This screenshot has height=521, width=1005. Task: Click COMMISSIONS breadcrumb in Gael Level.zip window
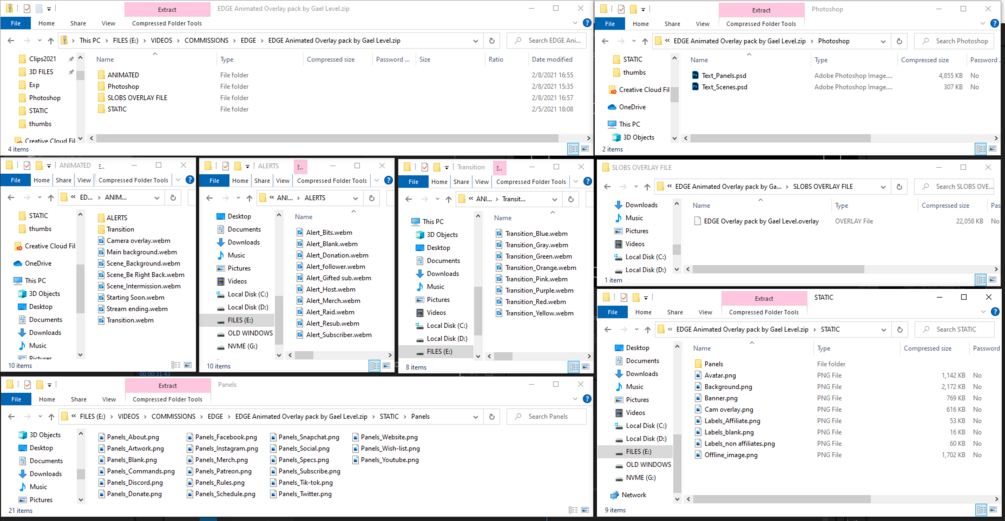(206, 40)
